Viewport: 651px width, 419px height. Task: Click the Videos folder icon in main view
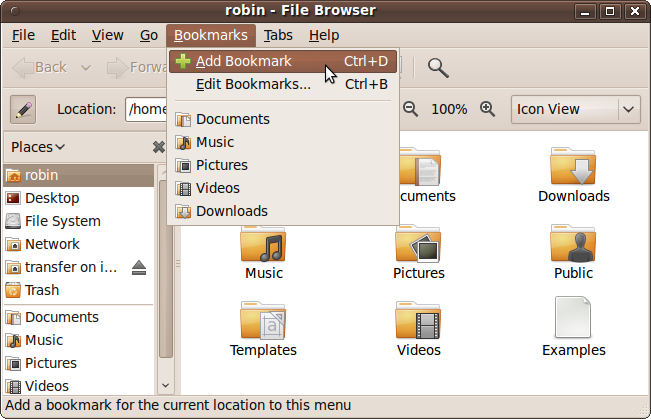tap(418, 321)
